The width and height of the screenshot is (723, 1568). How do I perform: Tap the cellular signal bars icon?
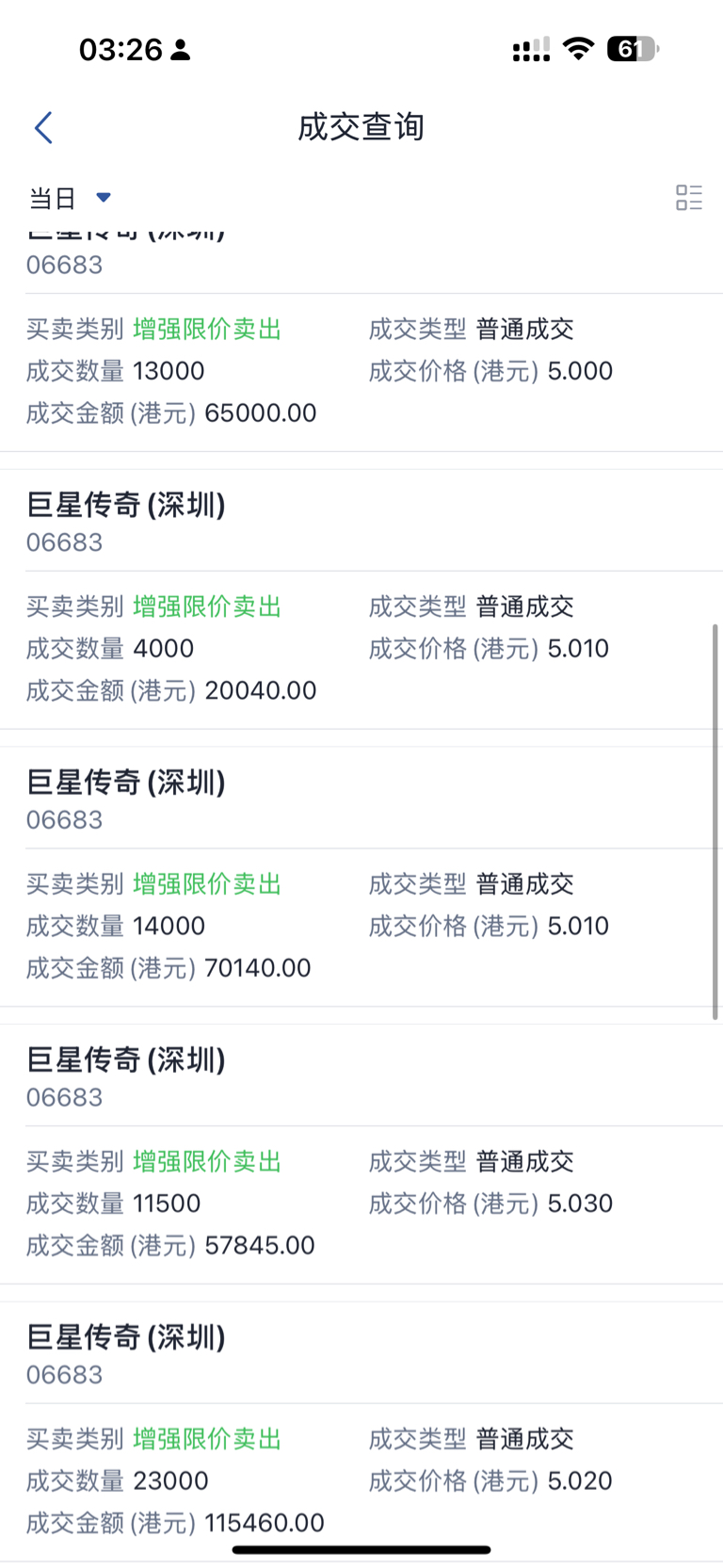point(531,50)
